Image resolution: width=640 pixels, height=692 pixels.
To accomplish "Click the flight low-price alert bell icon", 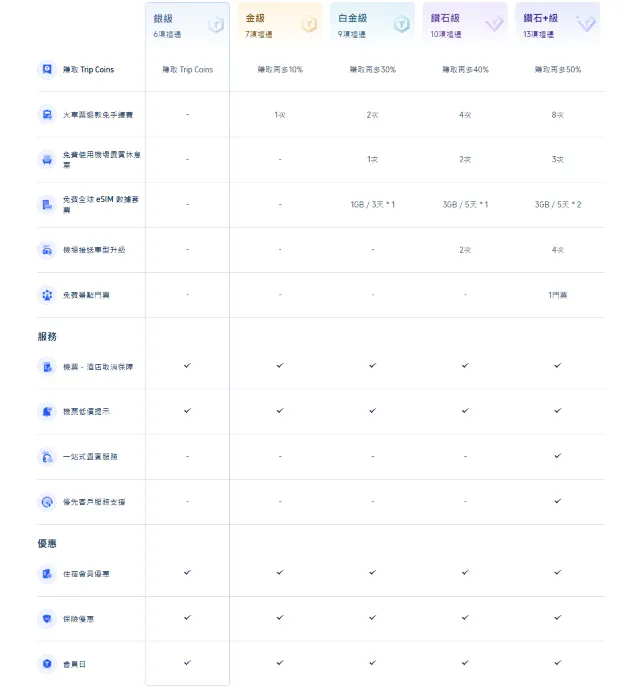I will click(x=47, y=412).
